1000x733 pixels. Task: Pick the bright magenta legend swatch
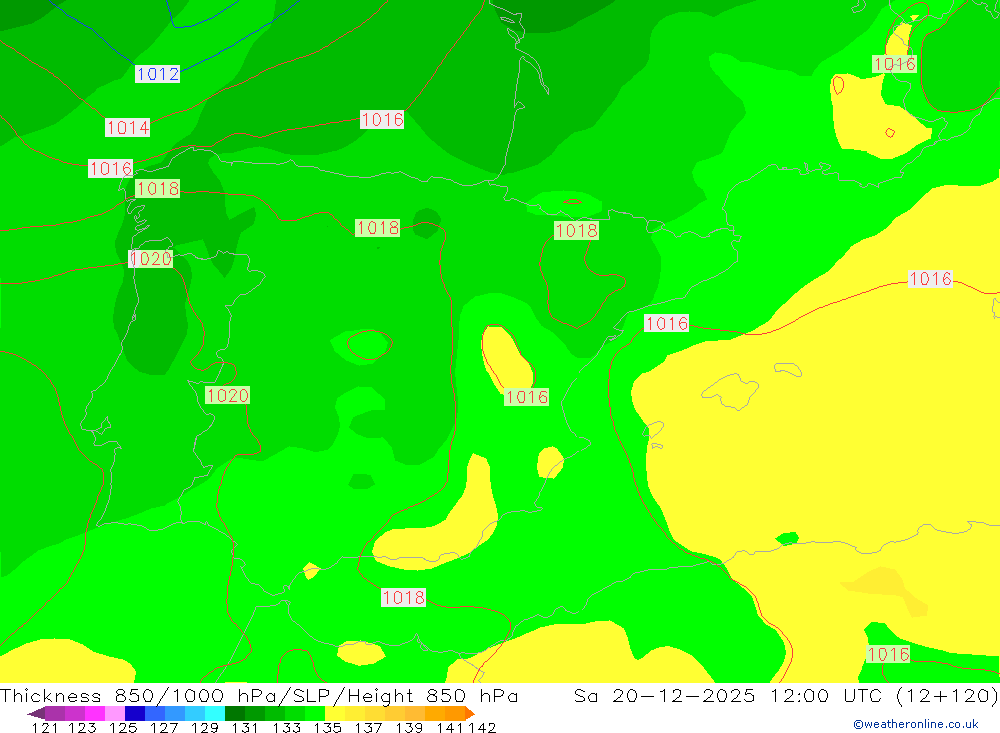95,713
